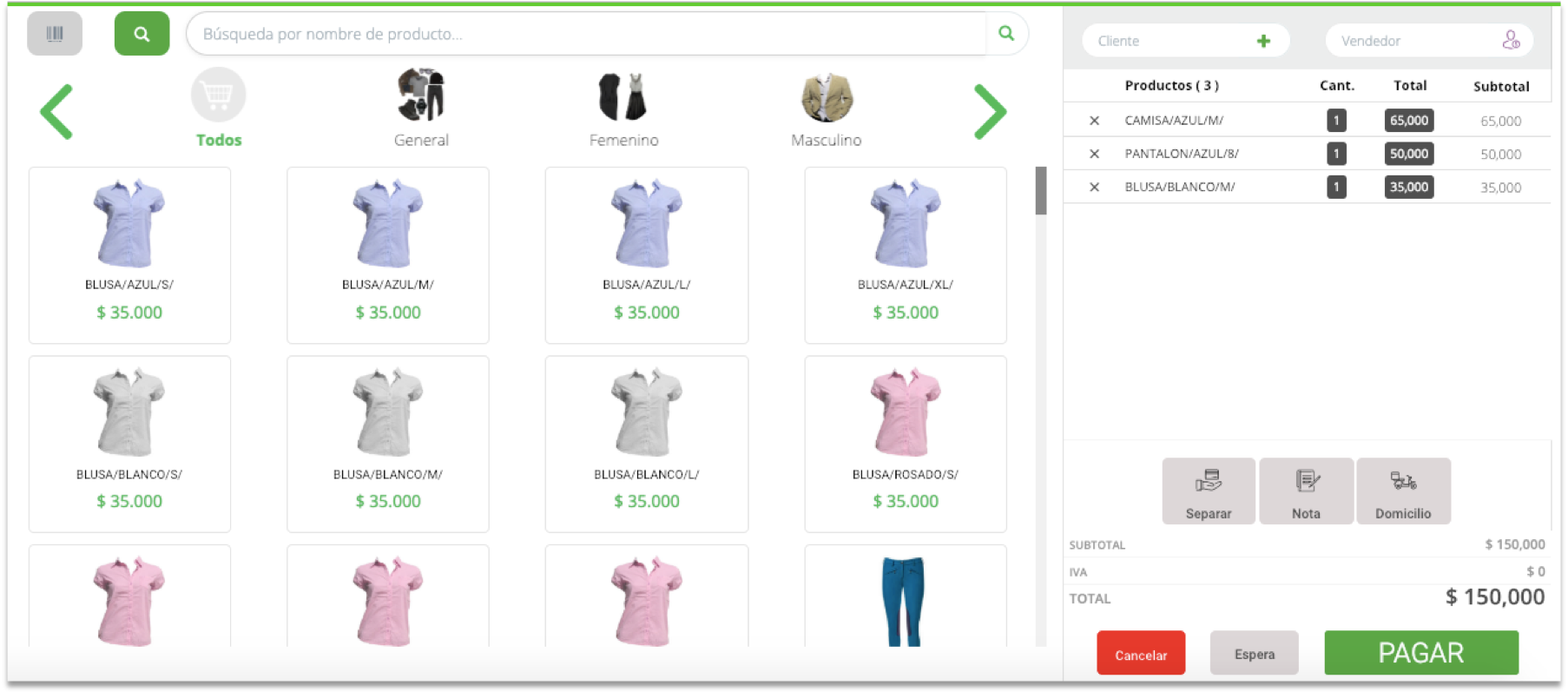The height and width of the screenshot is (692, 1568).
Task: Add BLUSA/AZUL/L/ product to cart
Action: click(x=647, y=255)
